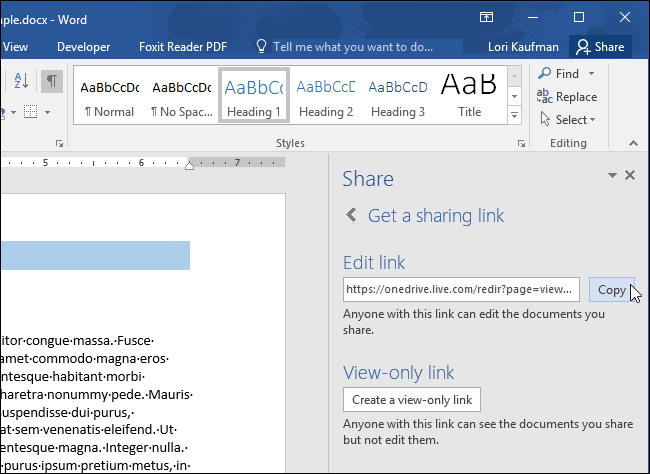Image resolution: width=650 pixels, height=474 pixels.
Task: Open the Find dropdown arrow
Action: pyautogui.click(x=591, y=74)
